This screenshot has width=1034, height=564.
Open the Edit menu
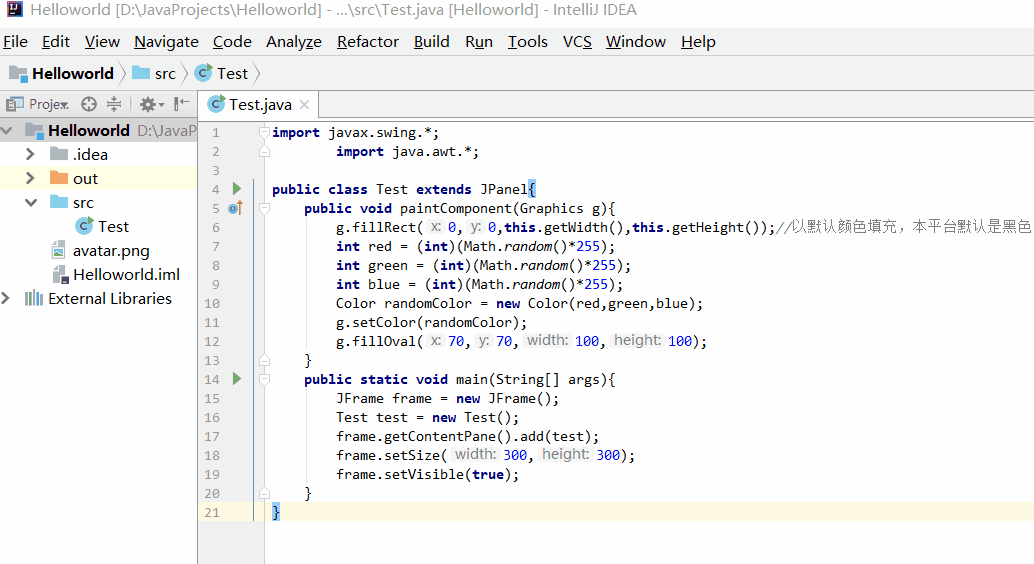click(55, 42)
